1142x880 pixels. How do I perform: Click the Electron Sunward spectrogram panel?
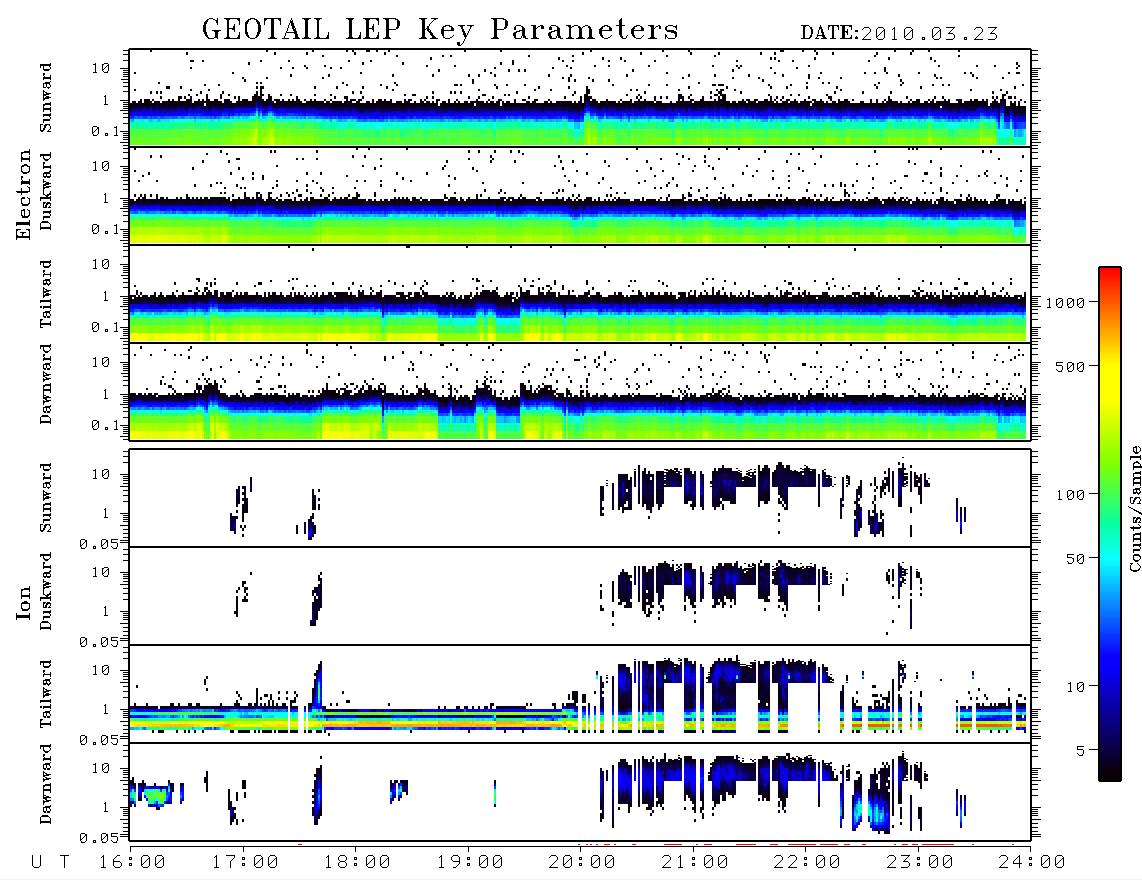tap(580, 98)
